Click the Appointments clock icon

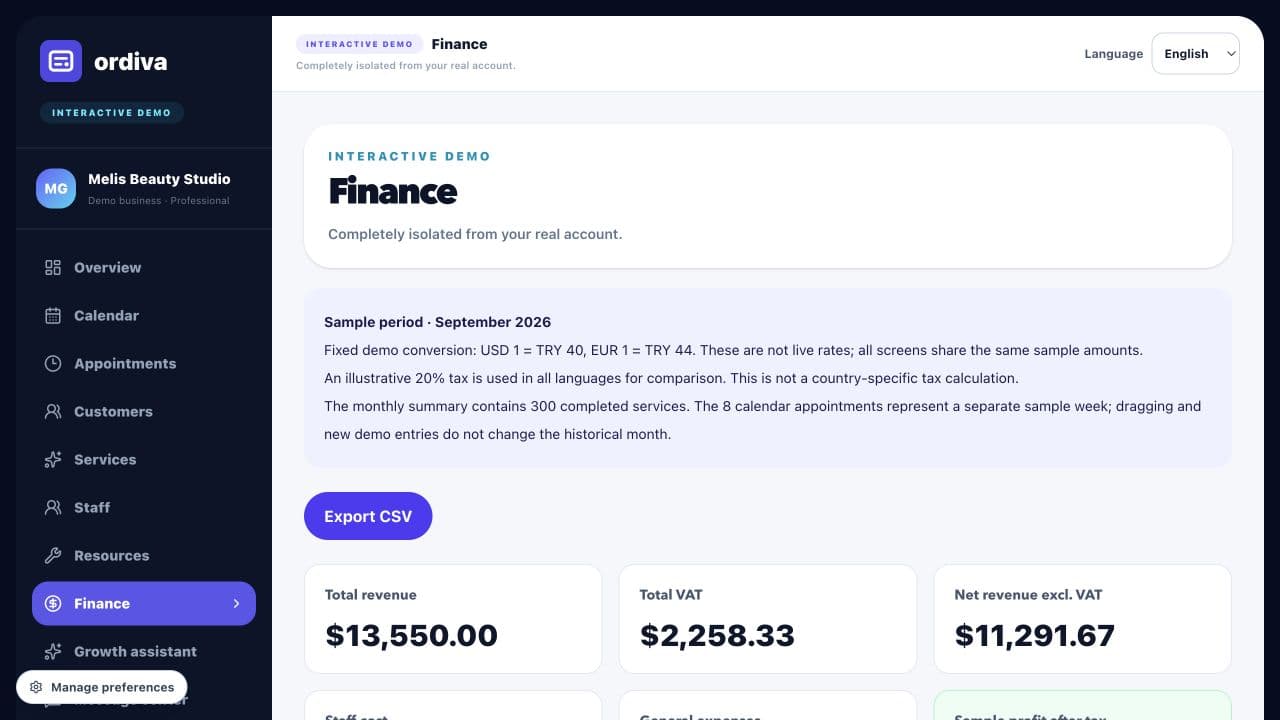coord(53,363)
